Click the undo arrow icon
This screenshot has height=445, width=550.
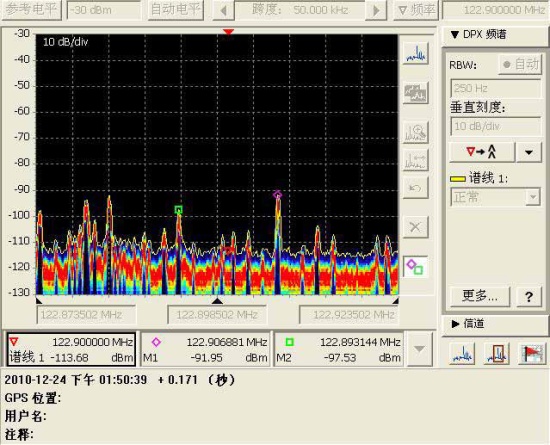[416, 188]
